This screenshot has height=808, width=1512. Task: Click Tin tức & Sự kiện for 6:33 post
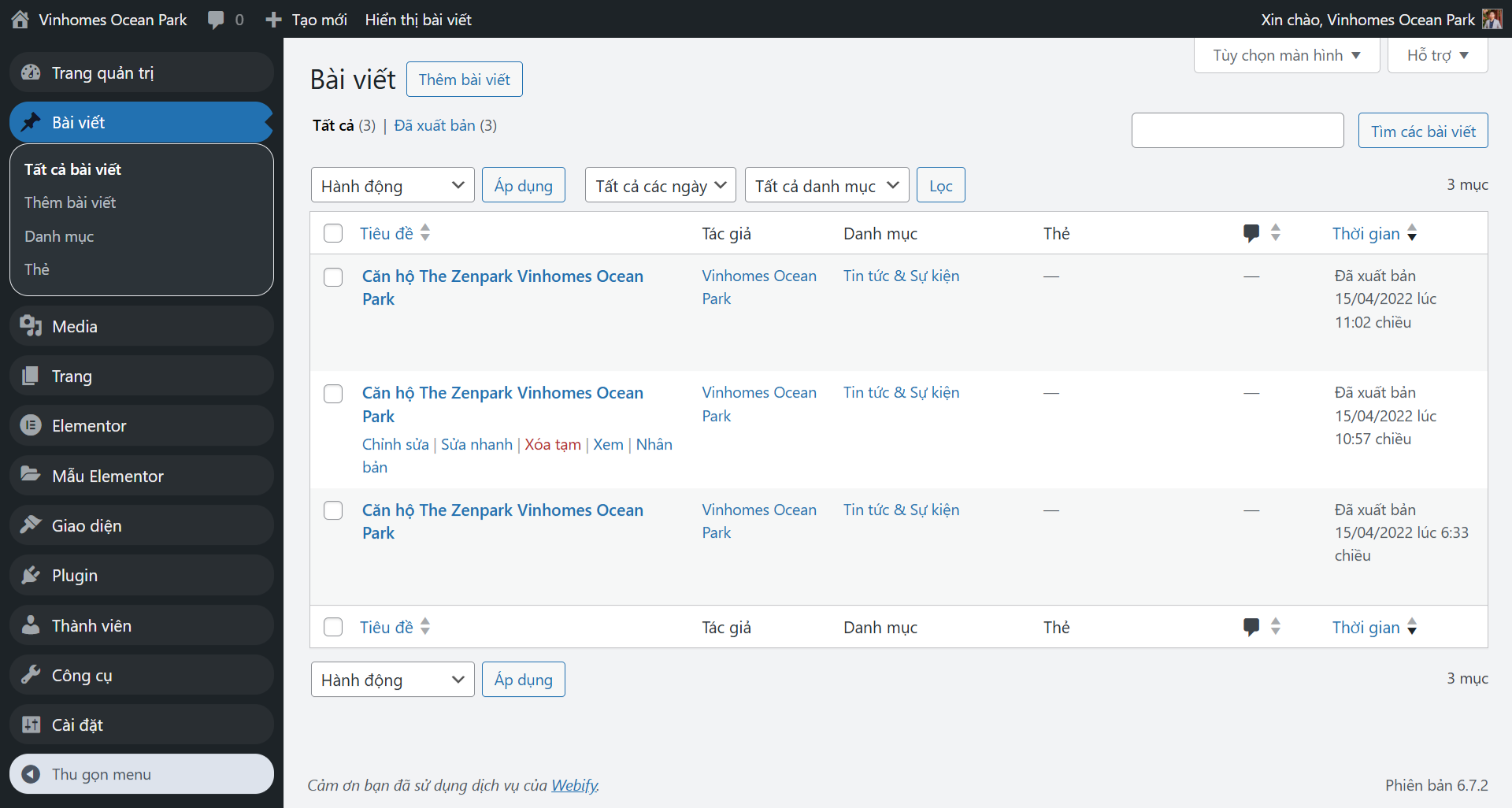[x=901, y=510]
